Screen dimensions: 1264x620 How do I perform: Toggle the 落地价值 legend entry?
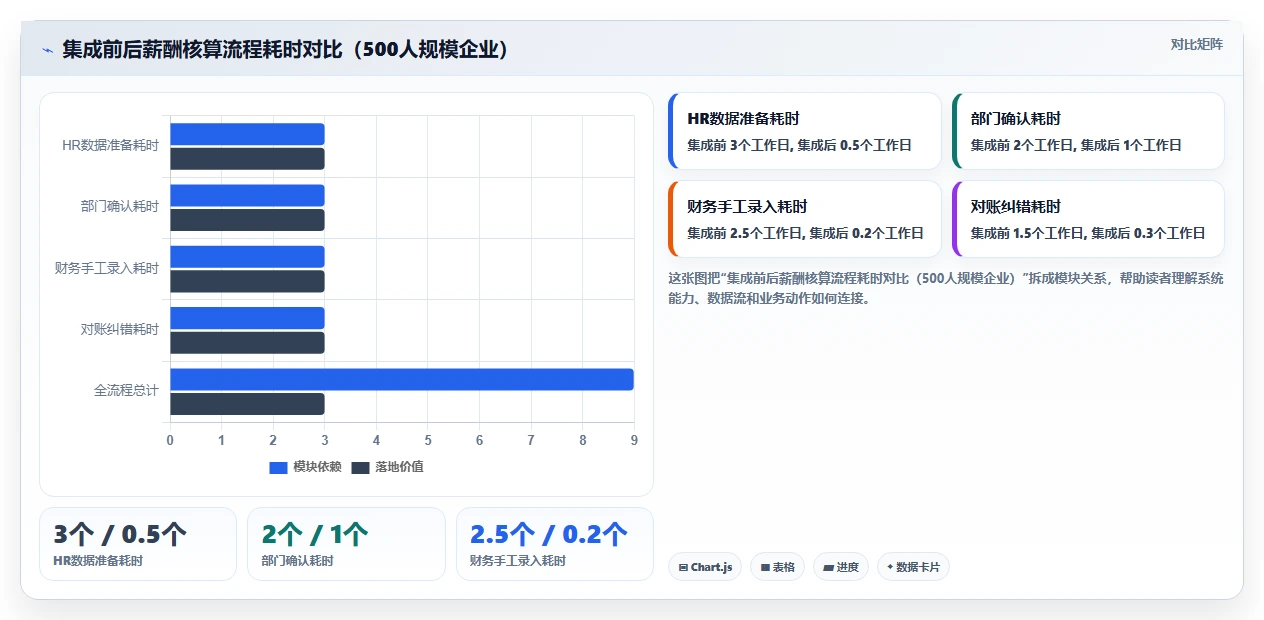[x=387, y=467]
